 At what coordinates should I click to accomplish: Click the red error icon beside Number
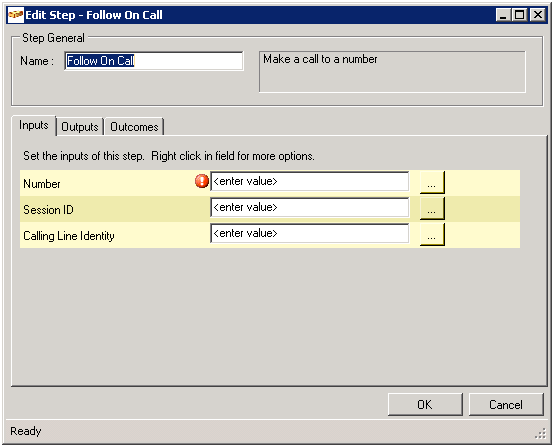[202, 181]
